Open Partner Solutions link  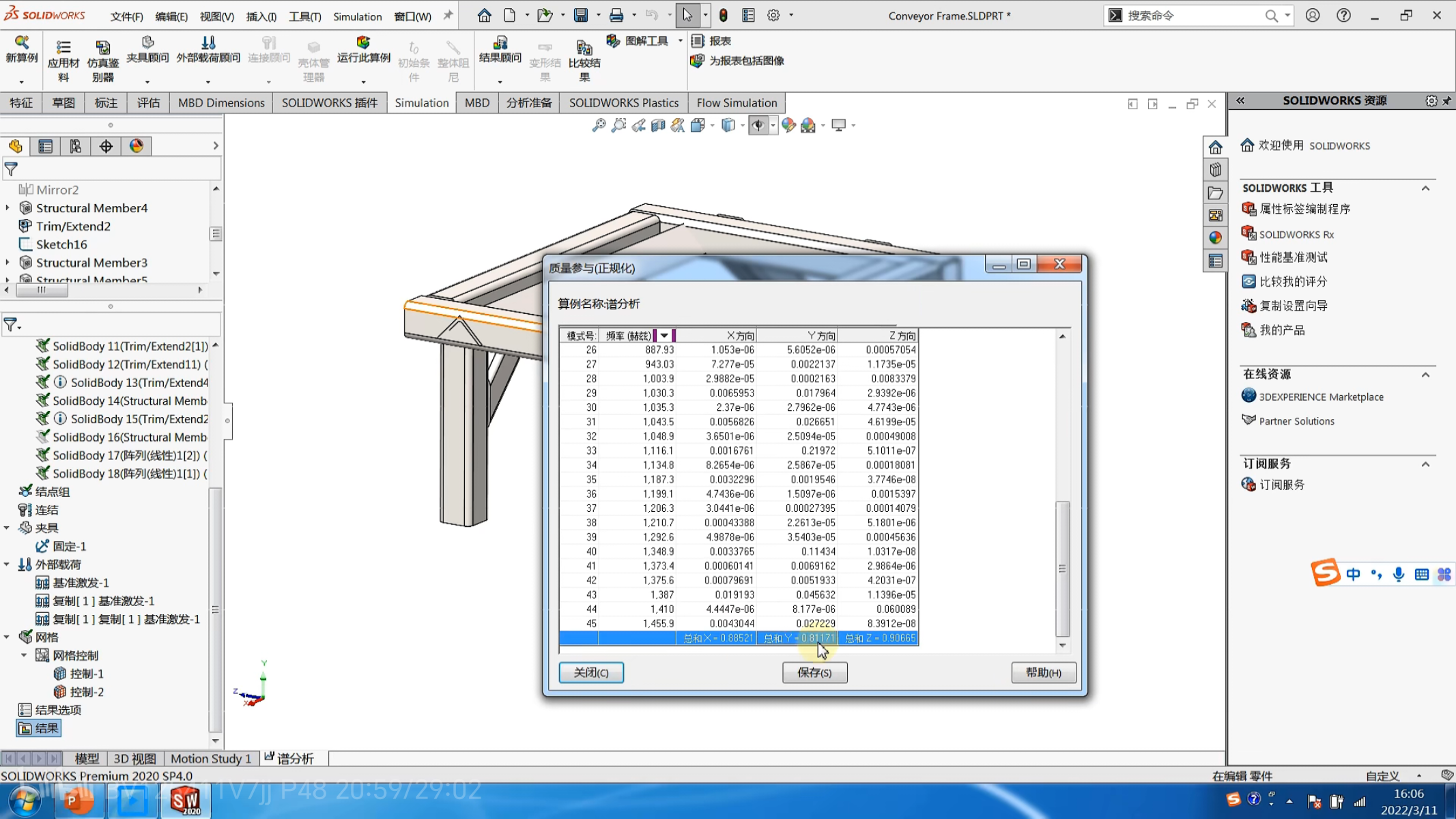click(1296, 421)
